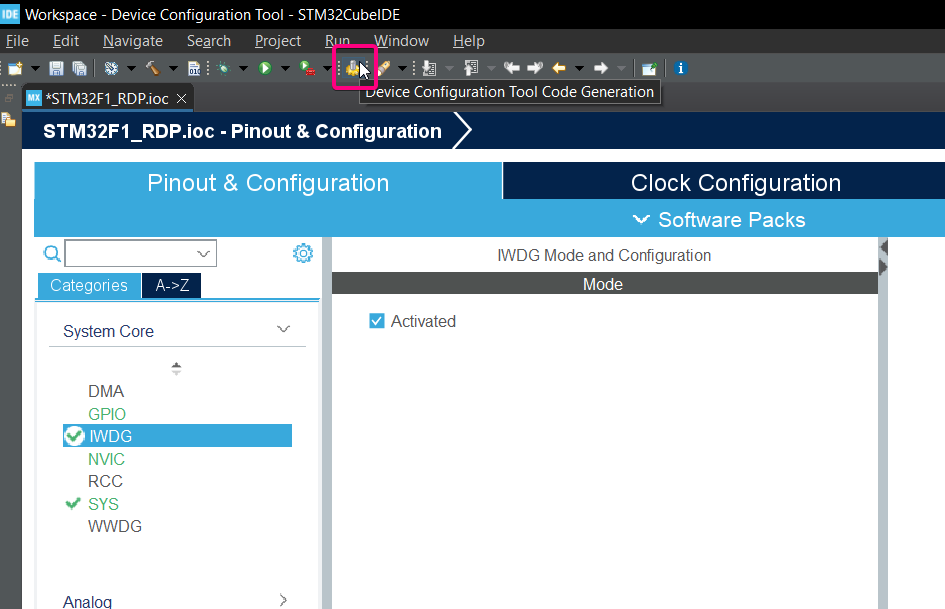Image resolution: width=945 pixels, height=609 pixels.
Task: Click the peripheral search input field
Action: pyautogui.click(x=140, y=254)
